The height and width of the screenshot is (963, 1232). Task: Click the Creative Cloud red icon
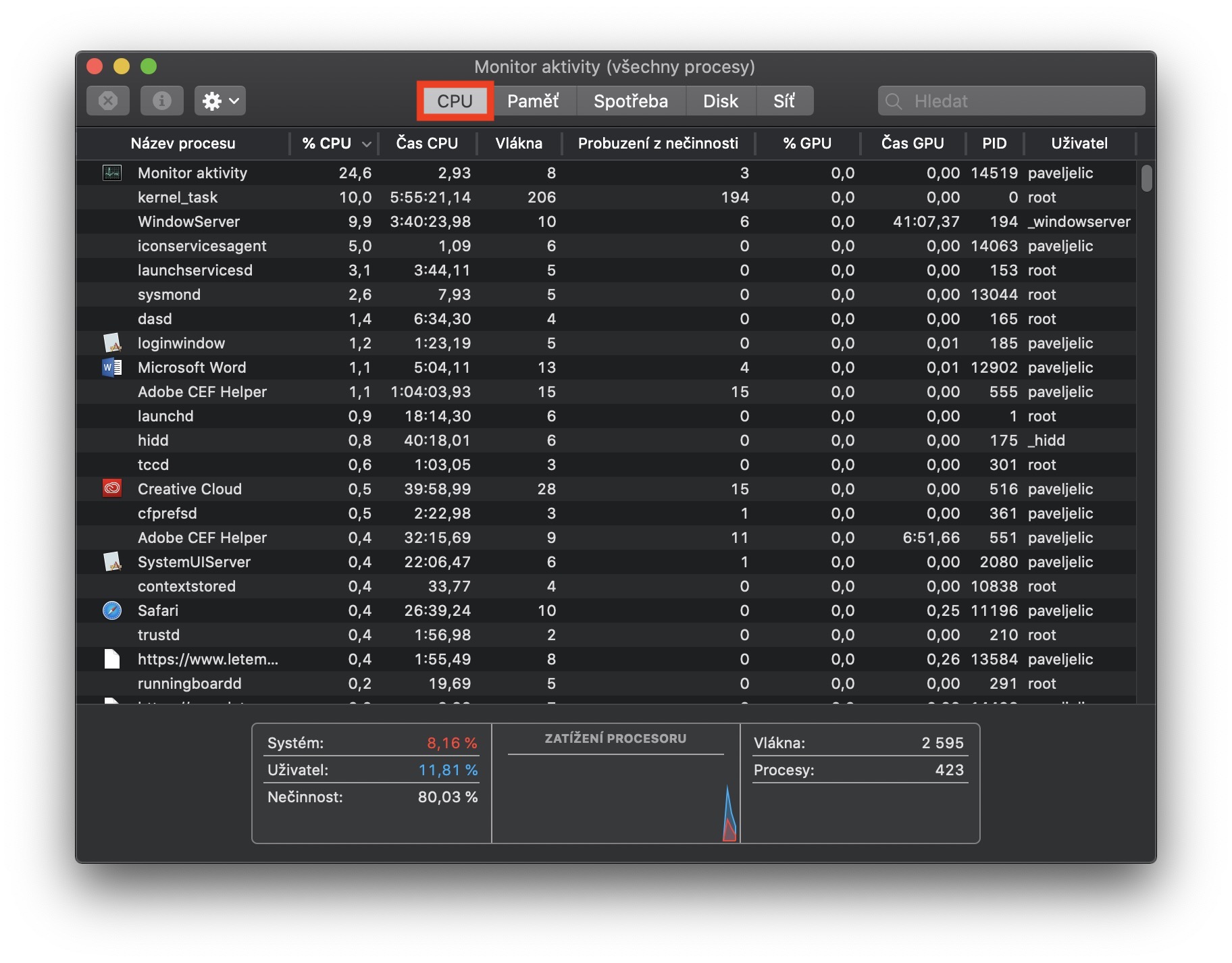(112, 488)
